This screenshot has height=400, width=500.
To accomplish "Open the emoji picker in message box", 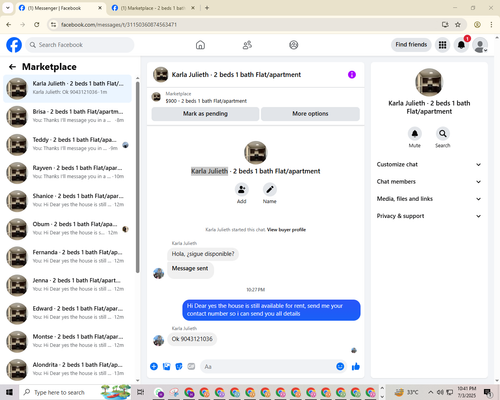I will 340,367.
